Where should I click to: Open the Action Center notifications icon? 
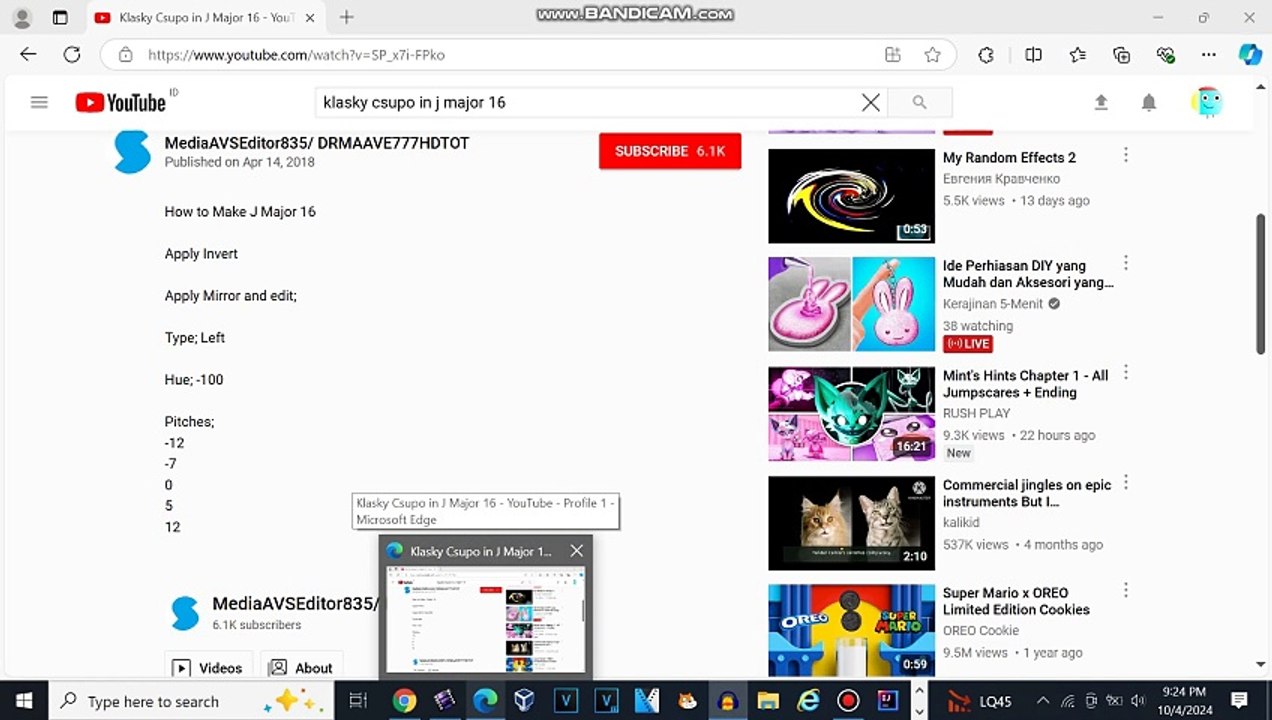tap(1240, 701)
